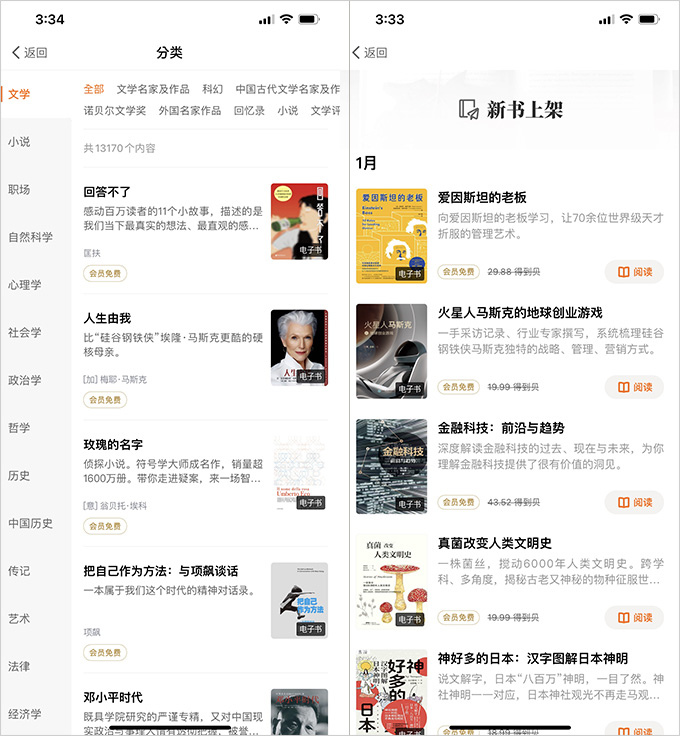Select the 社会学 category in sidebar
This screenshot has width=680, height=736.
click(x=24, y=333)
